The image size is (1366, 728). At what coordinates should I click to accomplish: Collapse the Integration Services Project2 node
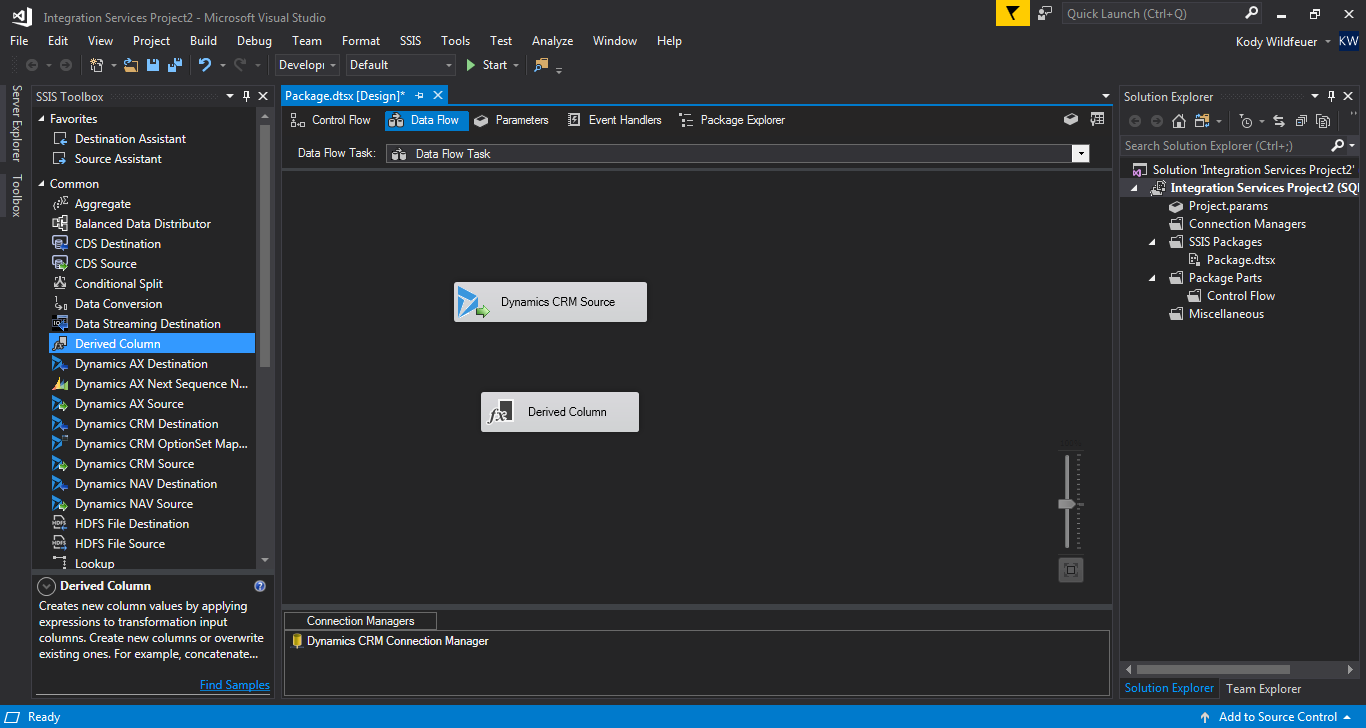click(x=1134, y=188)
